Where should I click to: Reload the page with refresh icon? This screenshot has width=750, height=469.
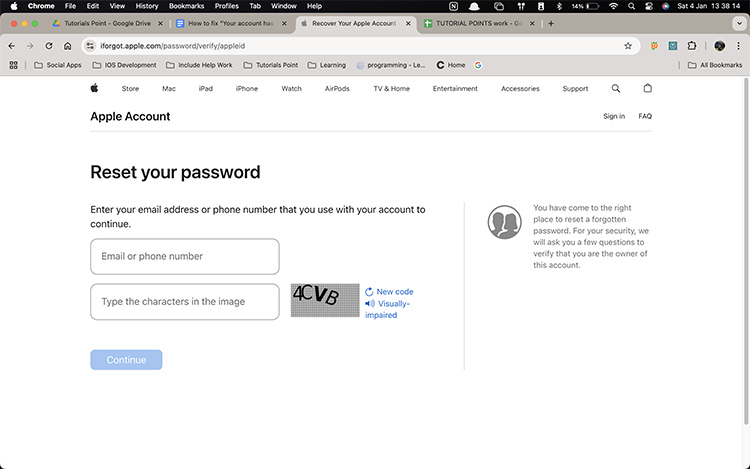49,46
